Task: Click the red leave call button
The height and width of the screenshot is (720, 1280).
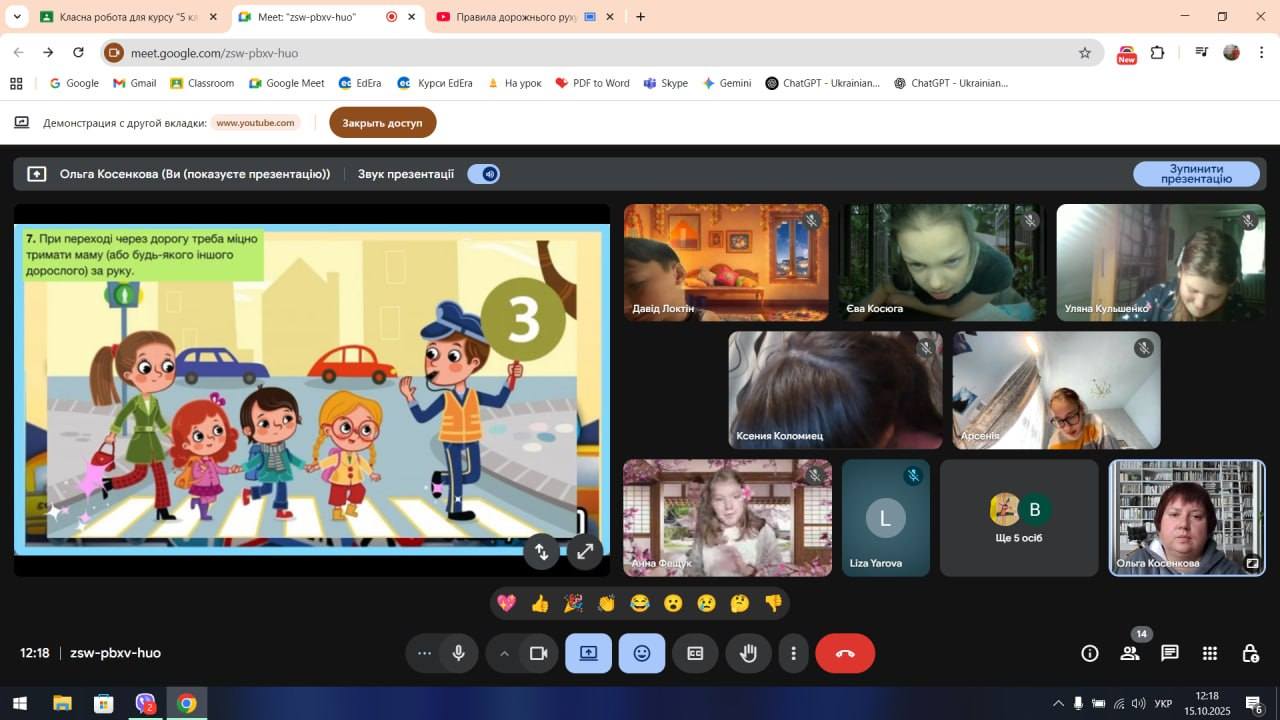Action: point(845,654)
